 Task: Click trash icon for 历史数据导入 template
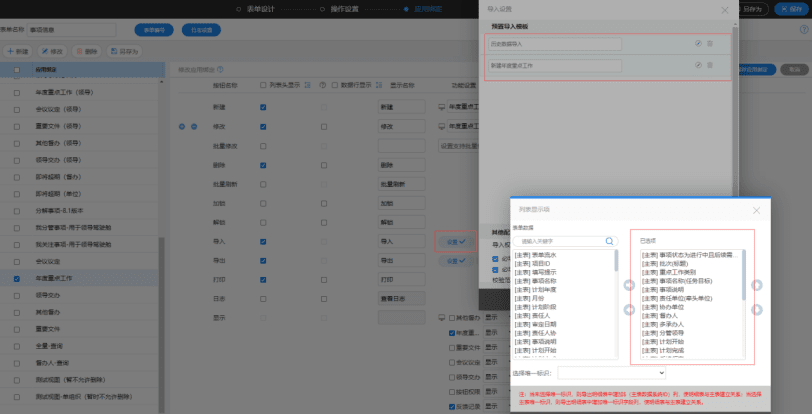click(x=710, y=44)
